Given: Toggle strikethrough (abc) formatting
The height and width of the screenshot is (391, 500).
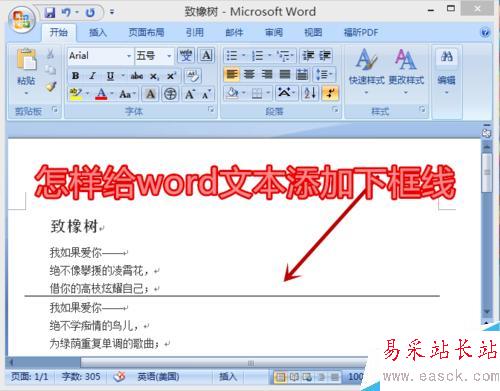Looking at the screenshot, I should point(137,76).
